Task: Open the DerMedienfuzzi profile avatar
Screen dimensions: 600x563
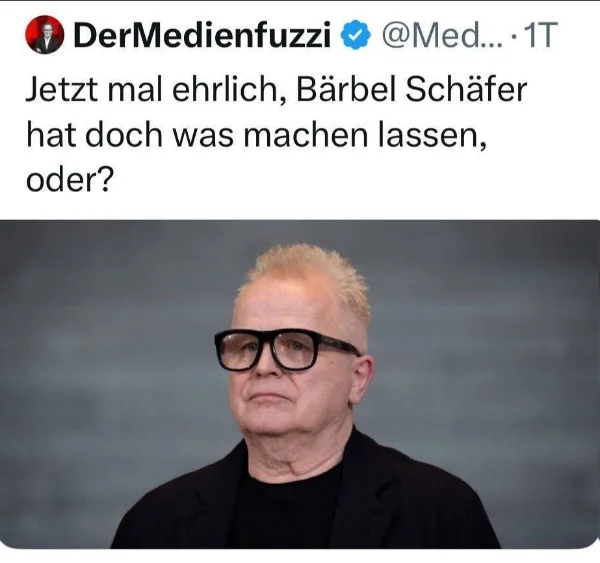Action: click(44, 34)
